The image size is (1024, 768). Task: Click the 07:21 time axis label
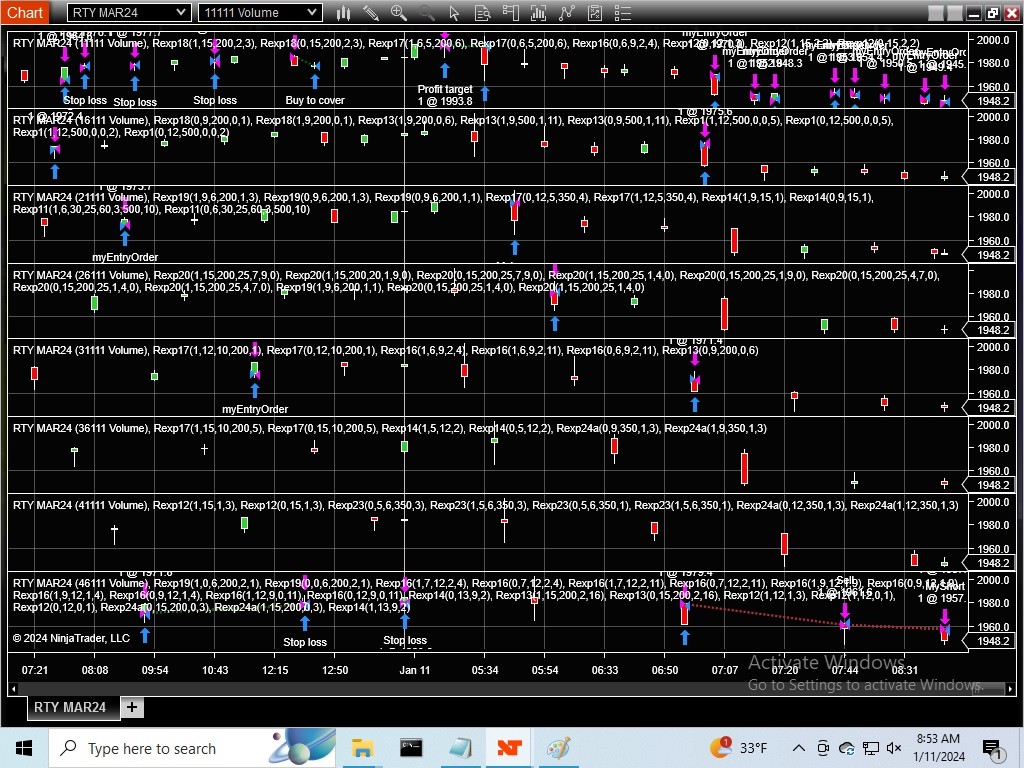[35, 670]
